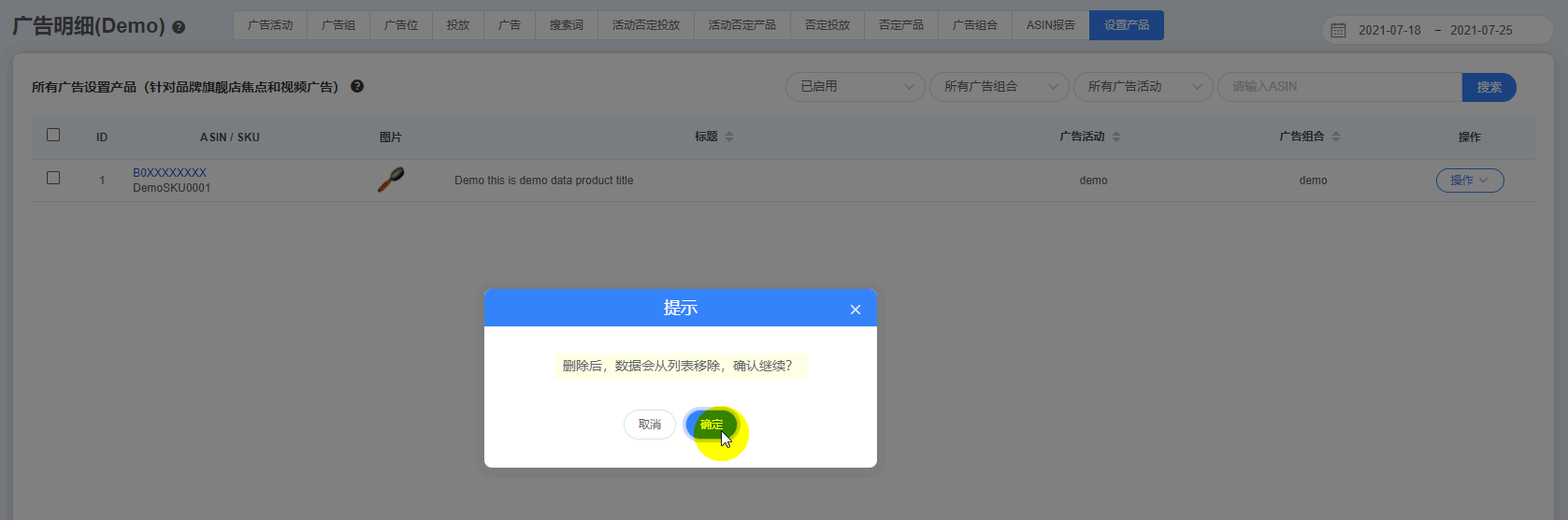Click the help icon beside 广告明细(Demo) title

coord(179,27)
